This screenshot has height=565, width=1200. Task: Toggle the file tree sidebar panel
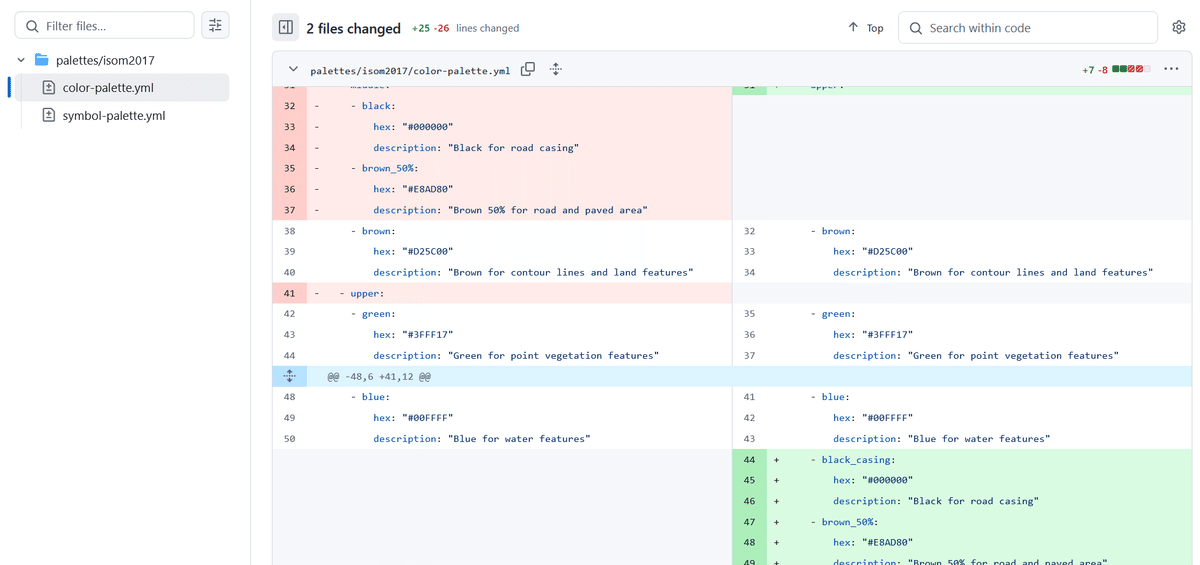click(286, 28)
